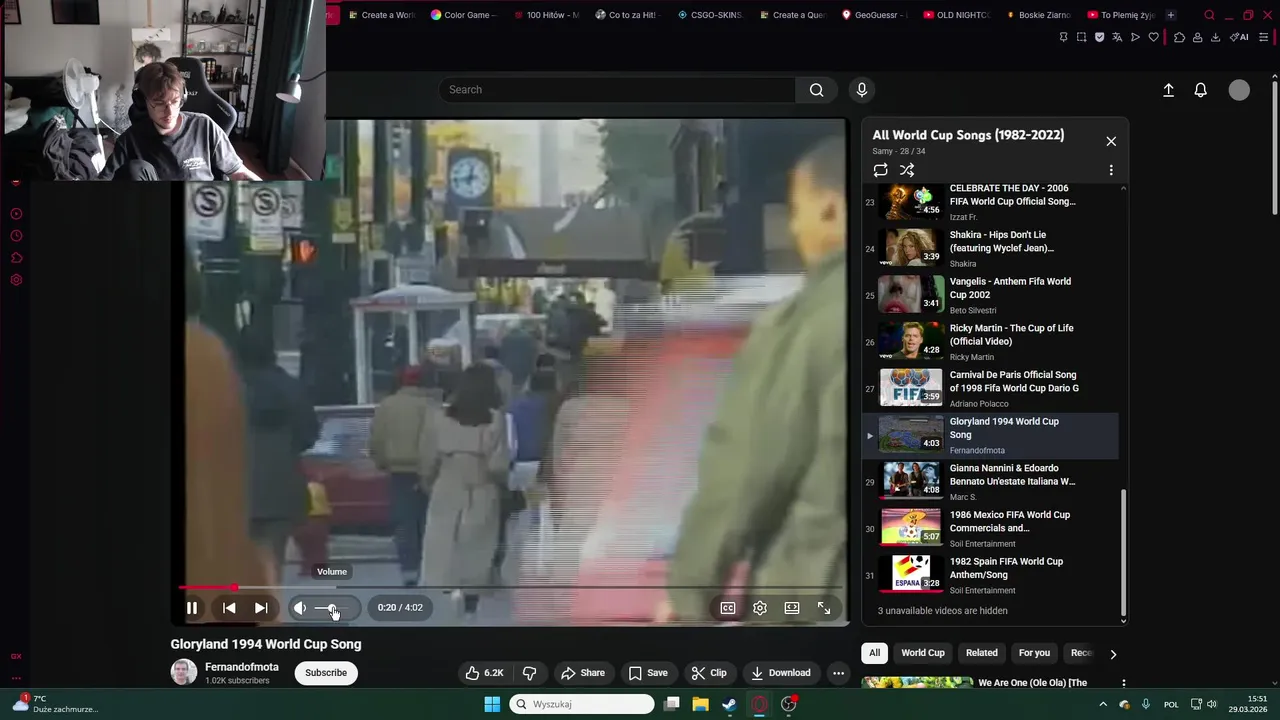Viewport: 1280px width, 720px height.
Task: Select the All filter chip
Action: [874, 653]
